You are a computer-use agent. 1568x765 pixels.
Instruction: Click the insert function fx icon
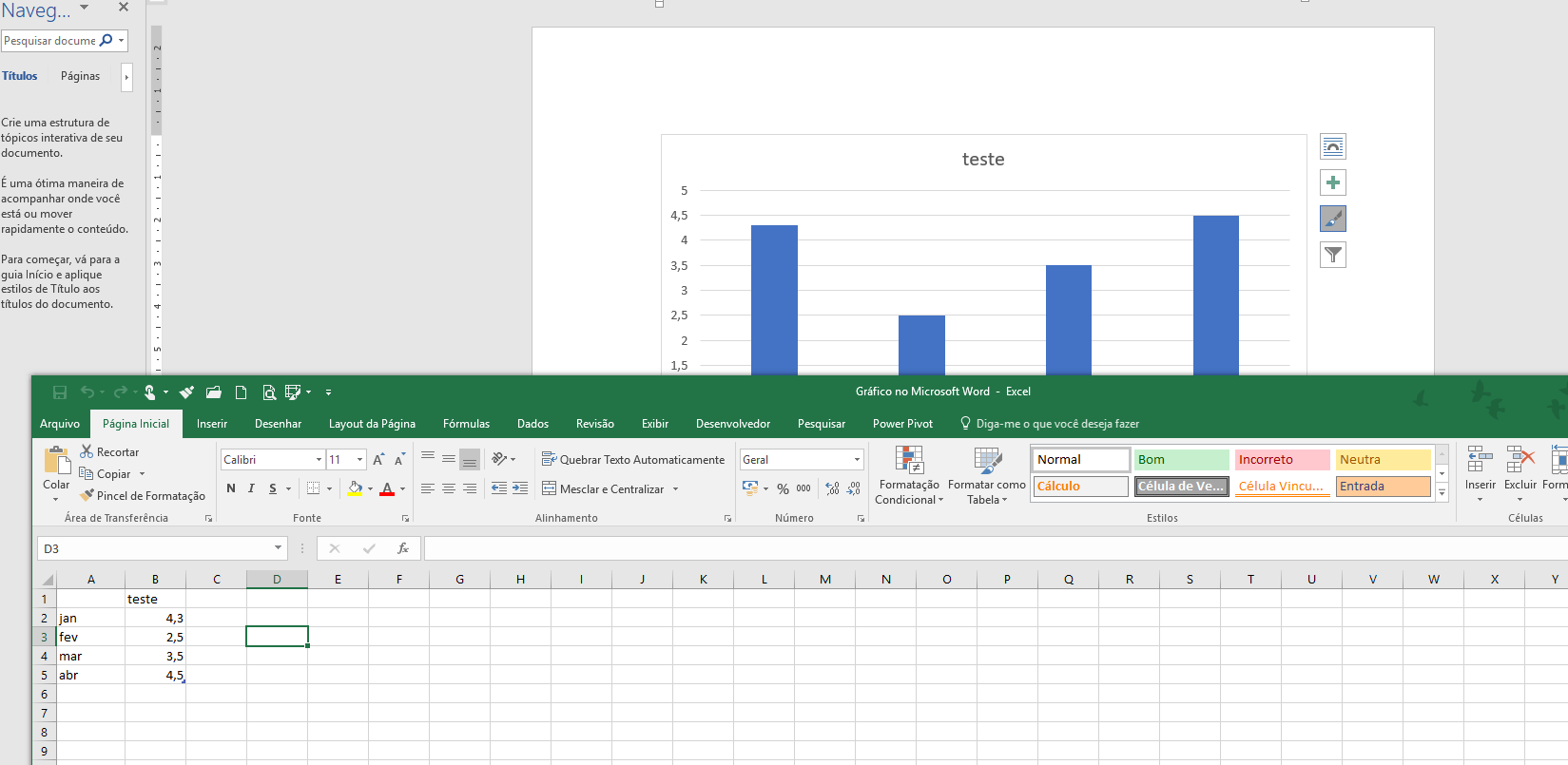403,548
